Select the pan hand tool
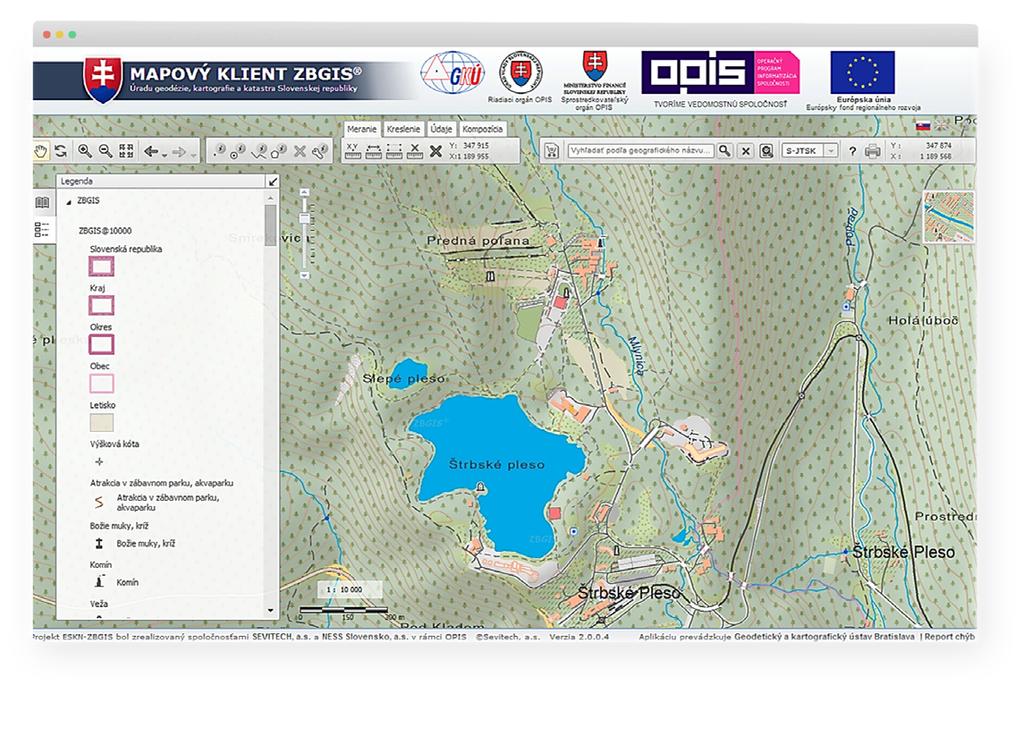 [x=41, y=152]
